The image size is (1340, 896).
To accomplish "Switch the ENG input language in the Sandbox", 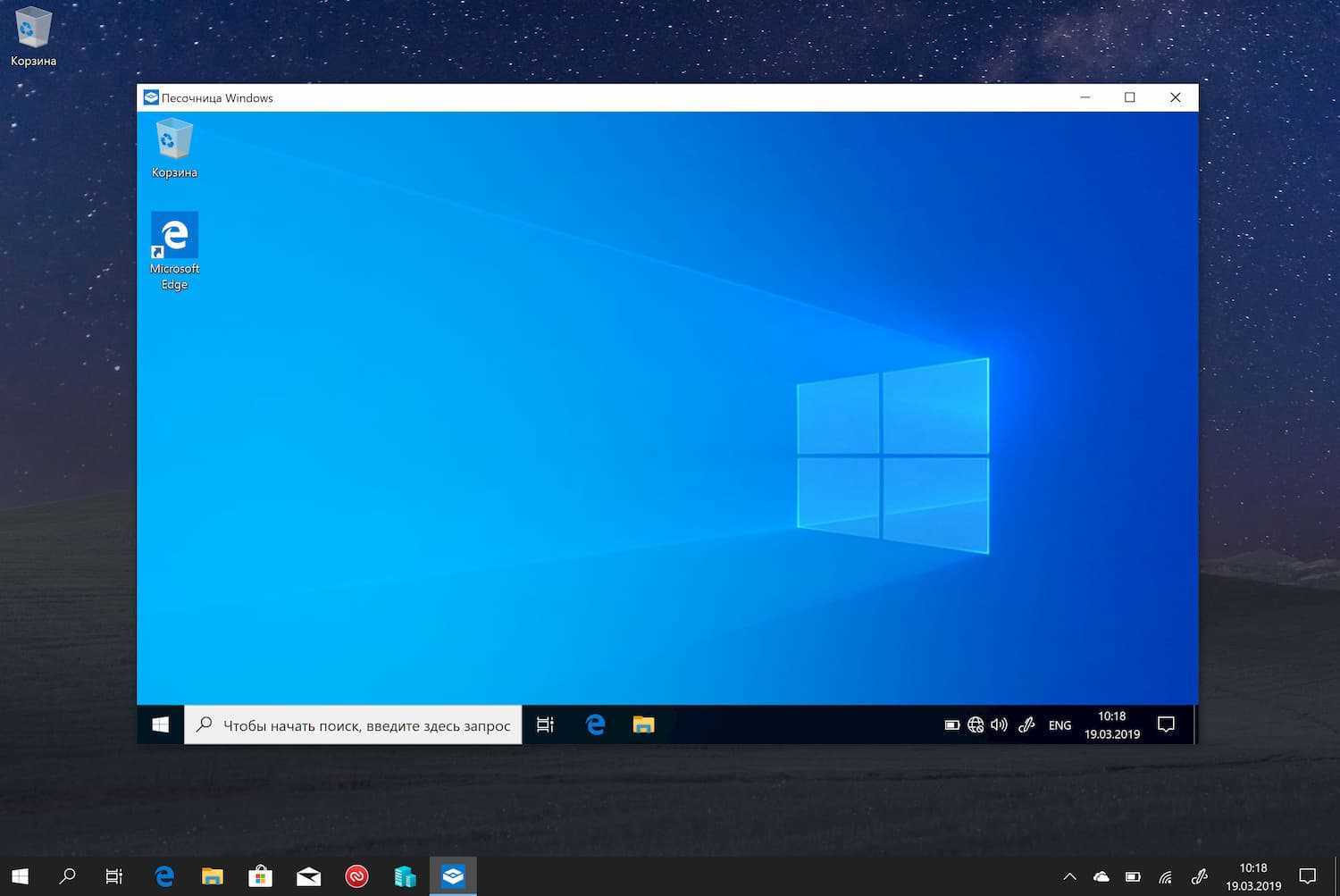I will point(1059,725).
